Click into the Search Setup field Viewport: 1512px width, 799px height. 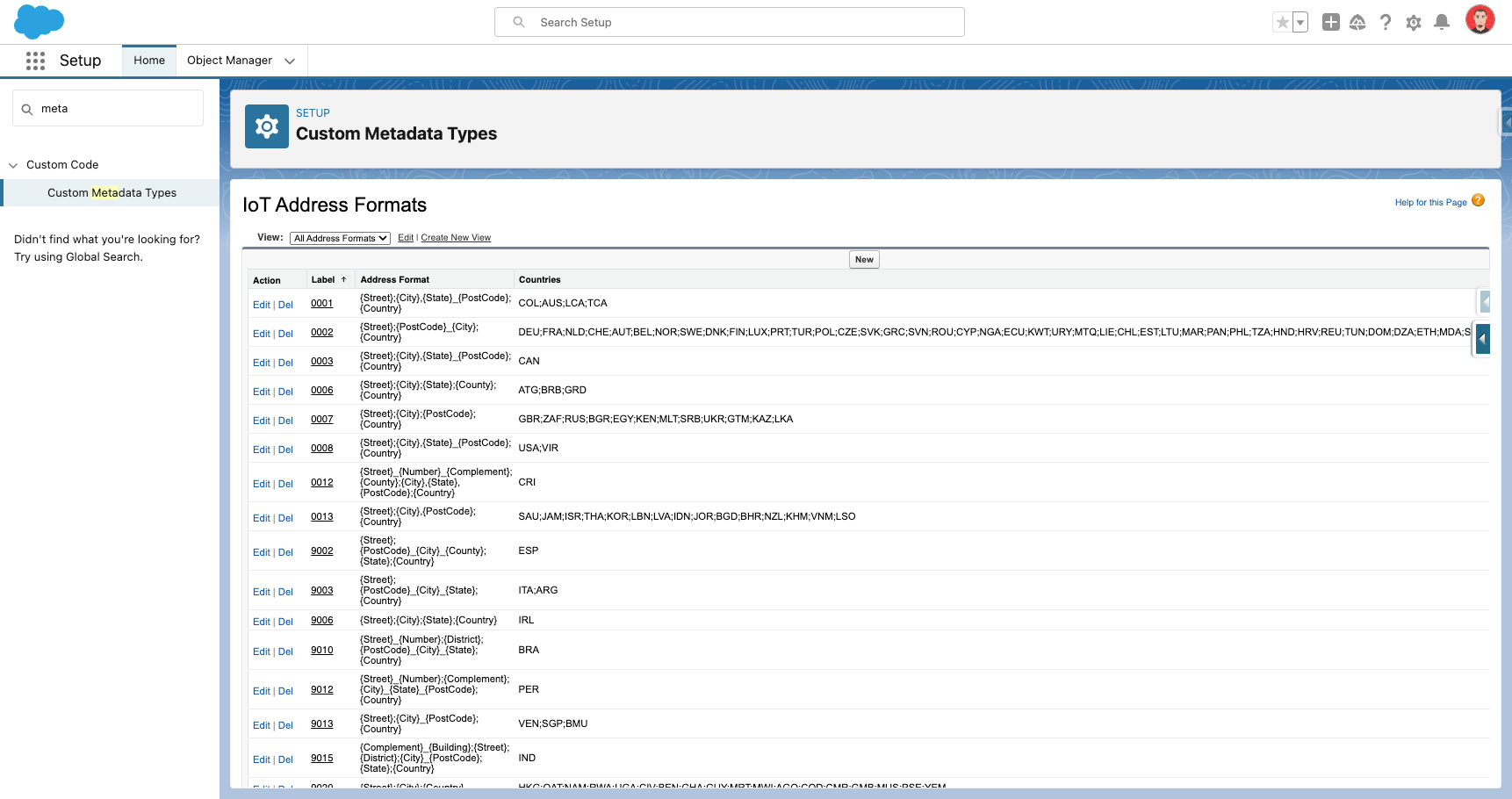pos(730,22)
